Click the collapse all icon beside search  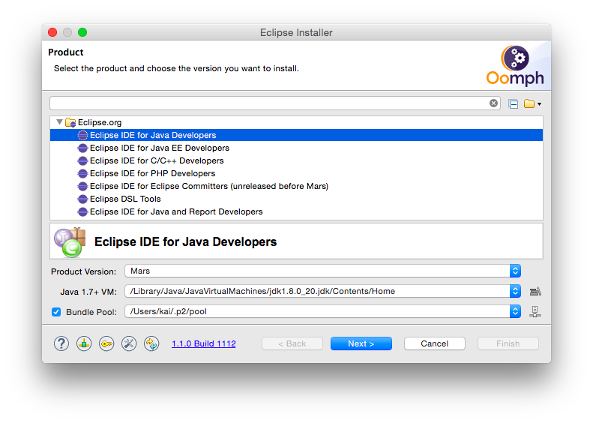tap(513, 104)
